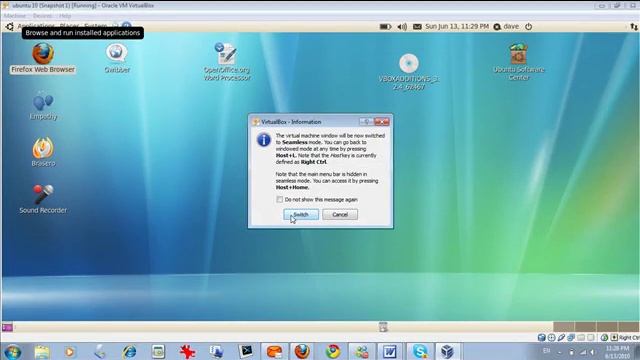Switch to the last workspace in switcher

[629, 327]
